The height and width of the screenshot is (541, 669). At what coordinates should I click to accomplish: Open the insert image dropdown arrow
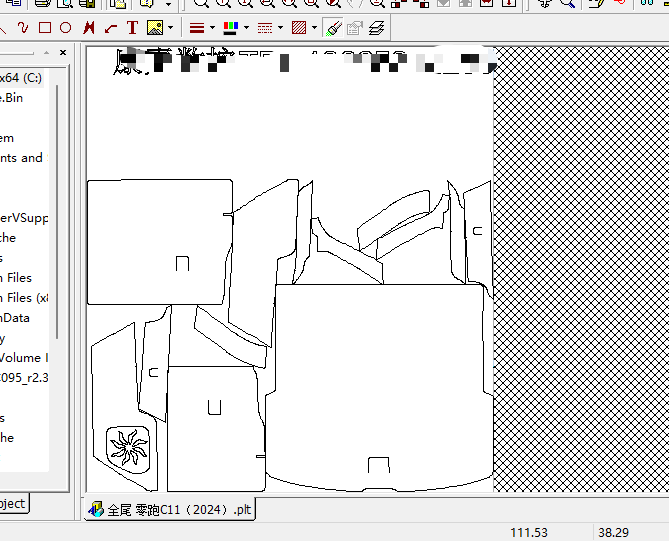pyautogui.click(x=171, y=28)
